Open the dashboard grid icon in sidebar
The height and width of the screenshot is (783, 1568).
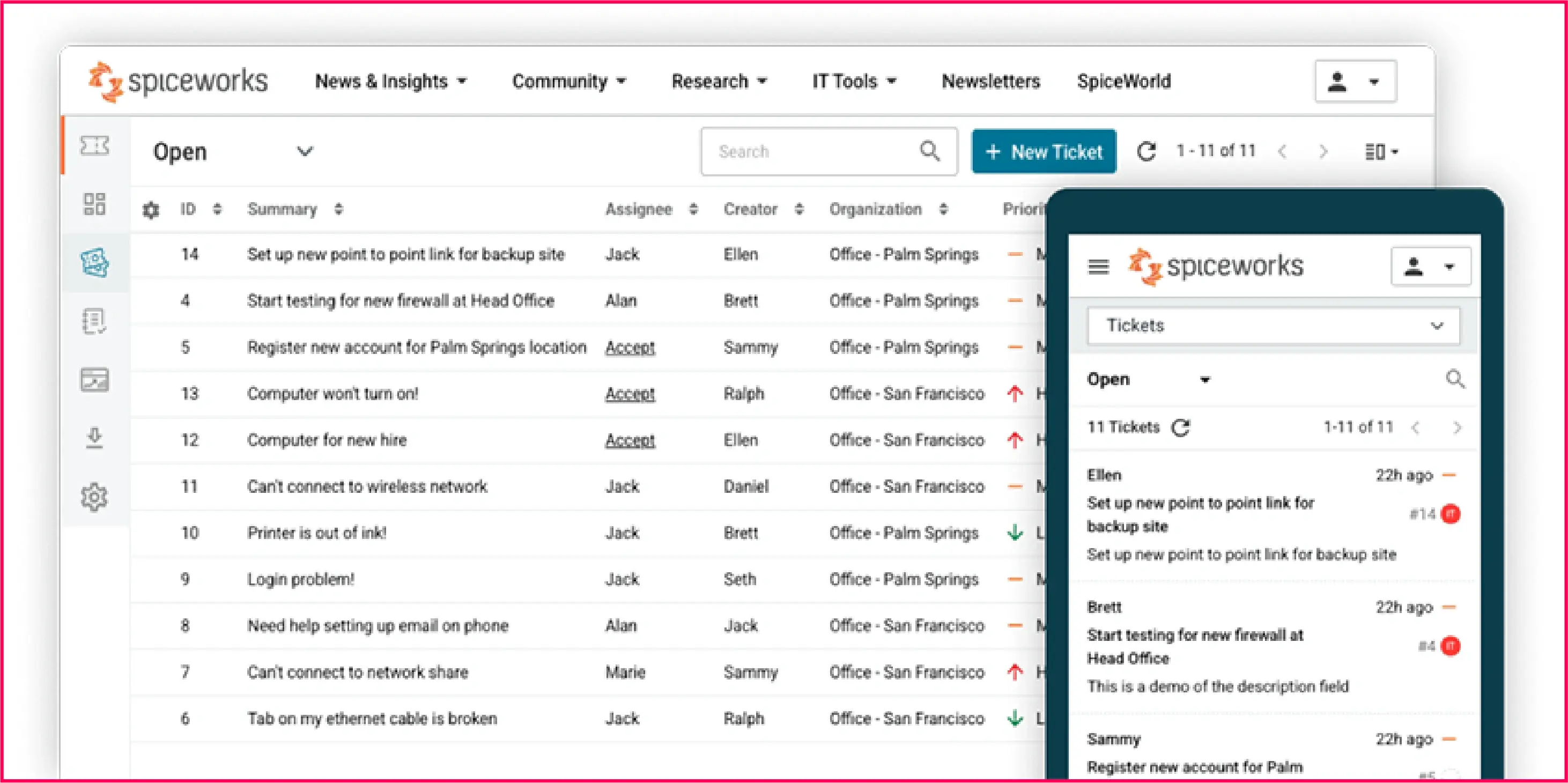(x=94, y=204)
